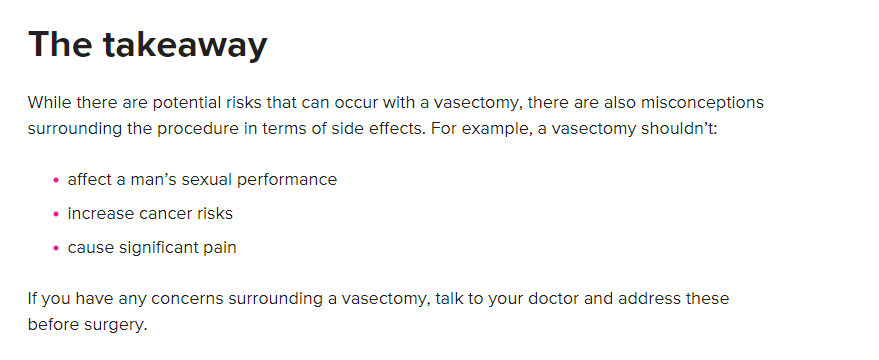Click the pink bullet before "affect a man's sexual performance"
The height and width of the screenshot is (360, 879).
[x=55, y=180]
